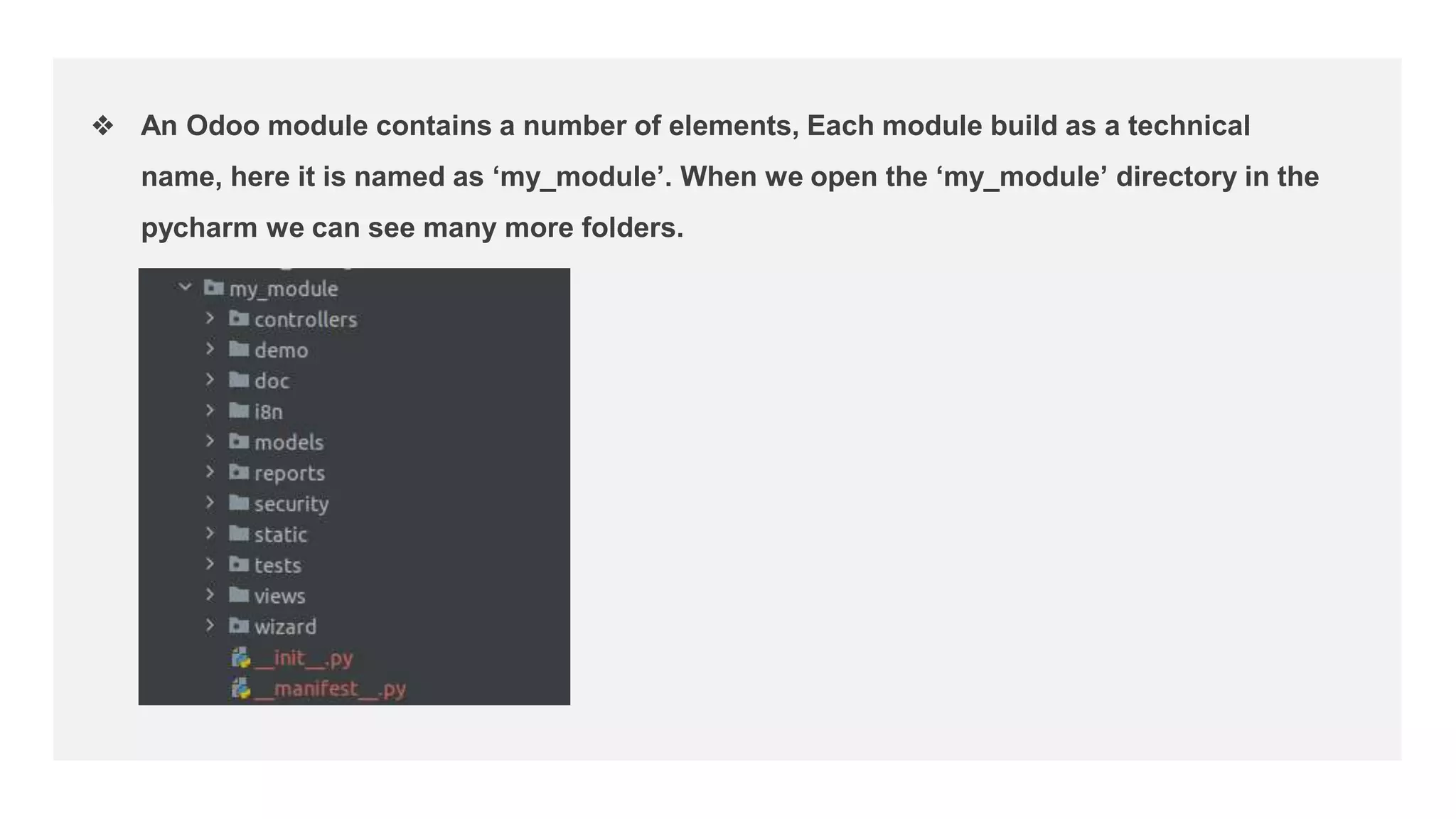Viewport: 1456px width, 819px height.
Task: Click the Python icon beside __init__.py
Action: pyautogui.click(x=241, y=658)
